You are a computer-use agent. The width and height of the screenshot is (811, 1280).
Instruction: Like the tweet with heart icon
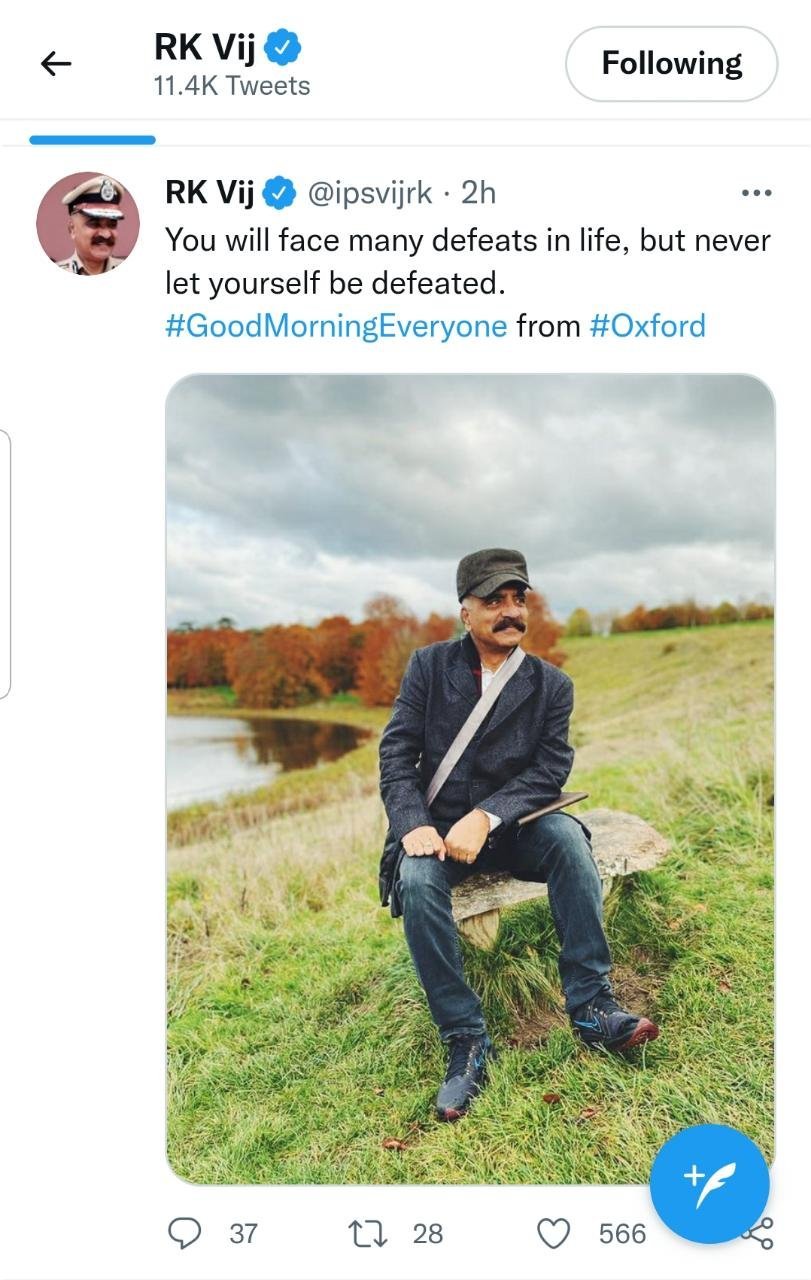point(554,1233)
